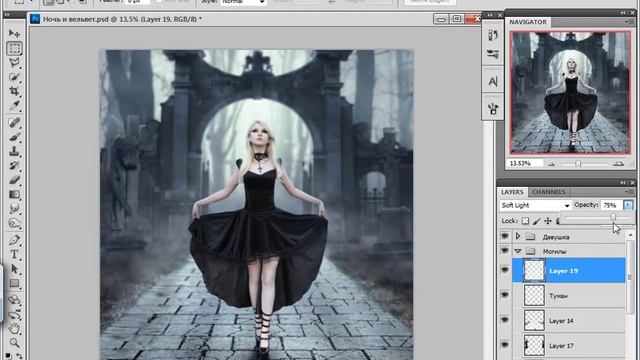Select the Gradient tool
Screen dimensions: 640x360
coord(14,194)
